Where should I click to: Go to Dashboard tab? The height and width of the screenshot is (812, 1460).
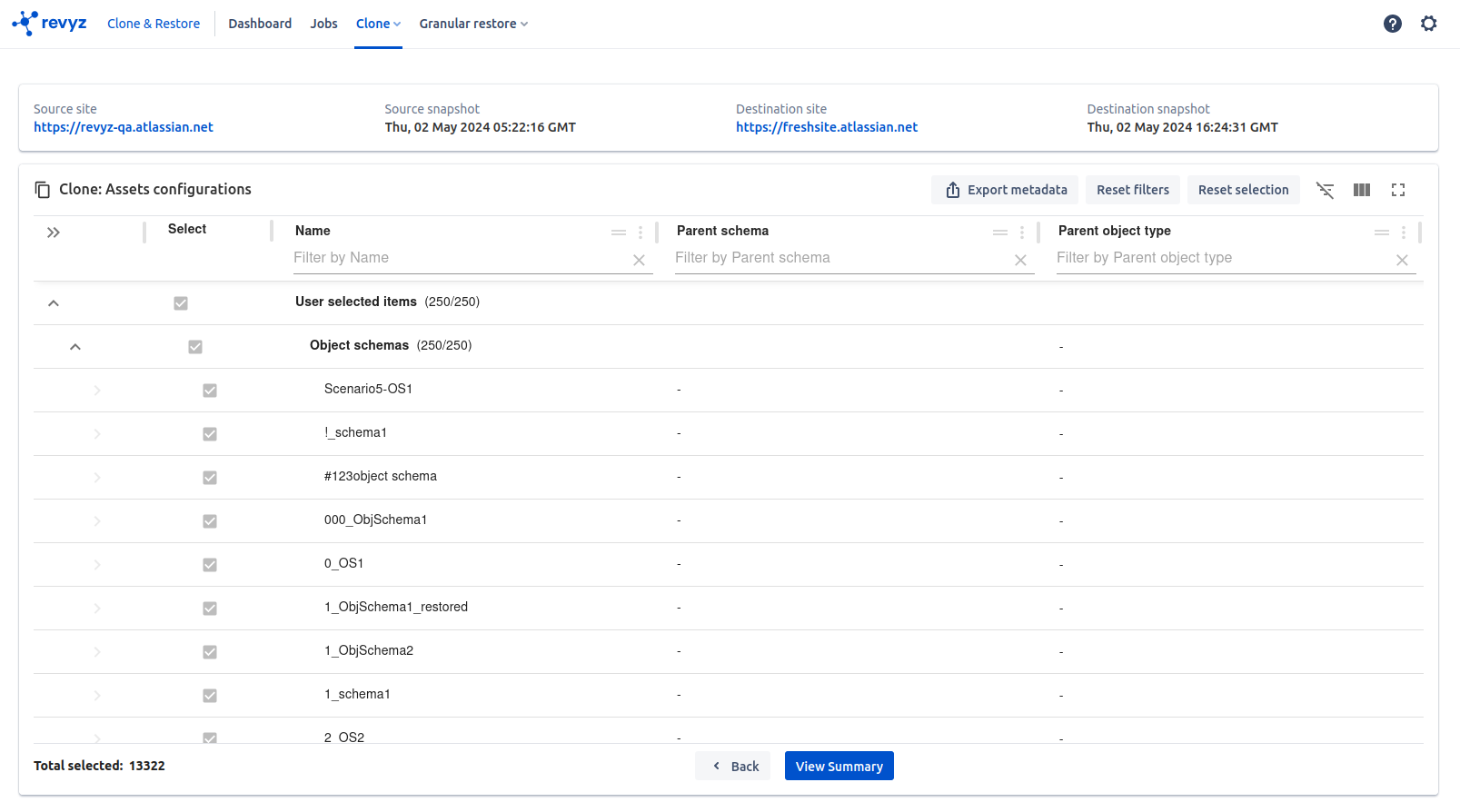260,24
